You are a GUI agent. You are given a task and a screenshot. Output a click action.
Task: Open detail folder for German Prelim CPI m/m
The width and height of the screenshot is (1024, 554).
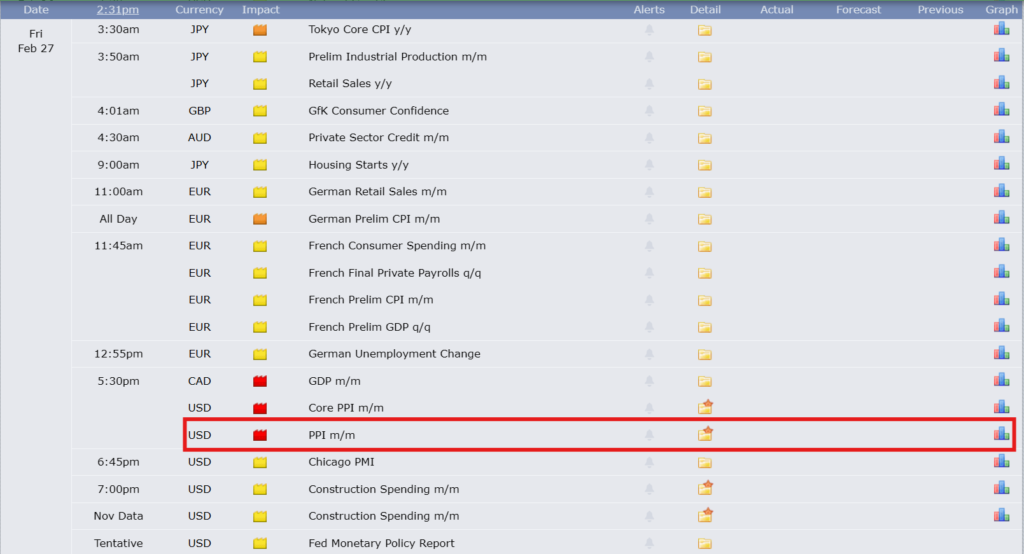coord(705,219)
